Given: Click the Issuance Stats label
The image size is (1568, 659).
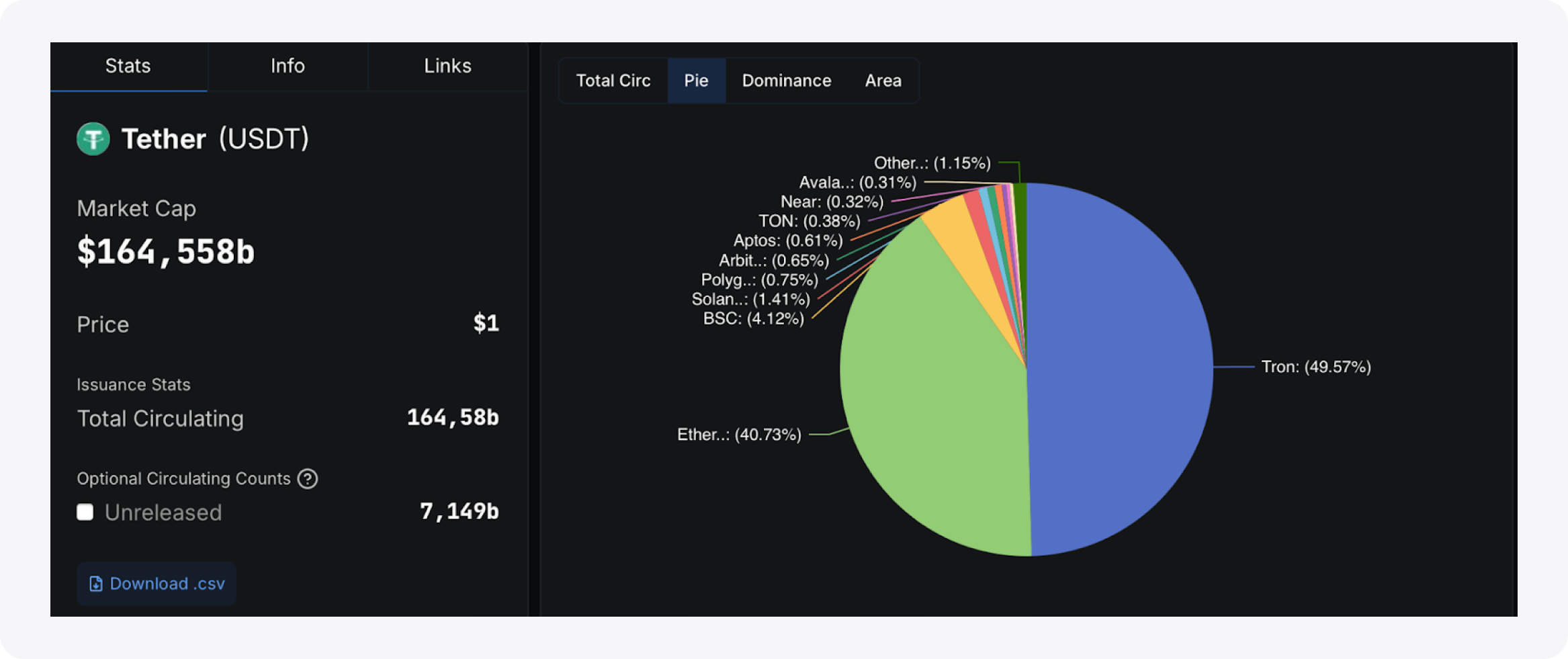Looking at the screenshot, I should click(134, 384).
